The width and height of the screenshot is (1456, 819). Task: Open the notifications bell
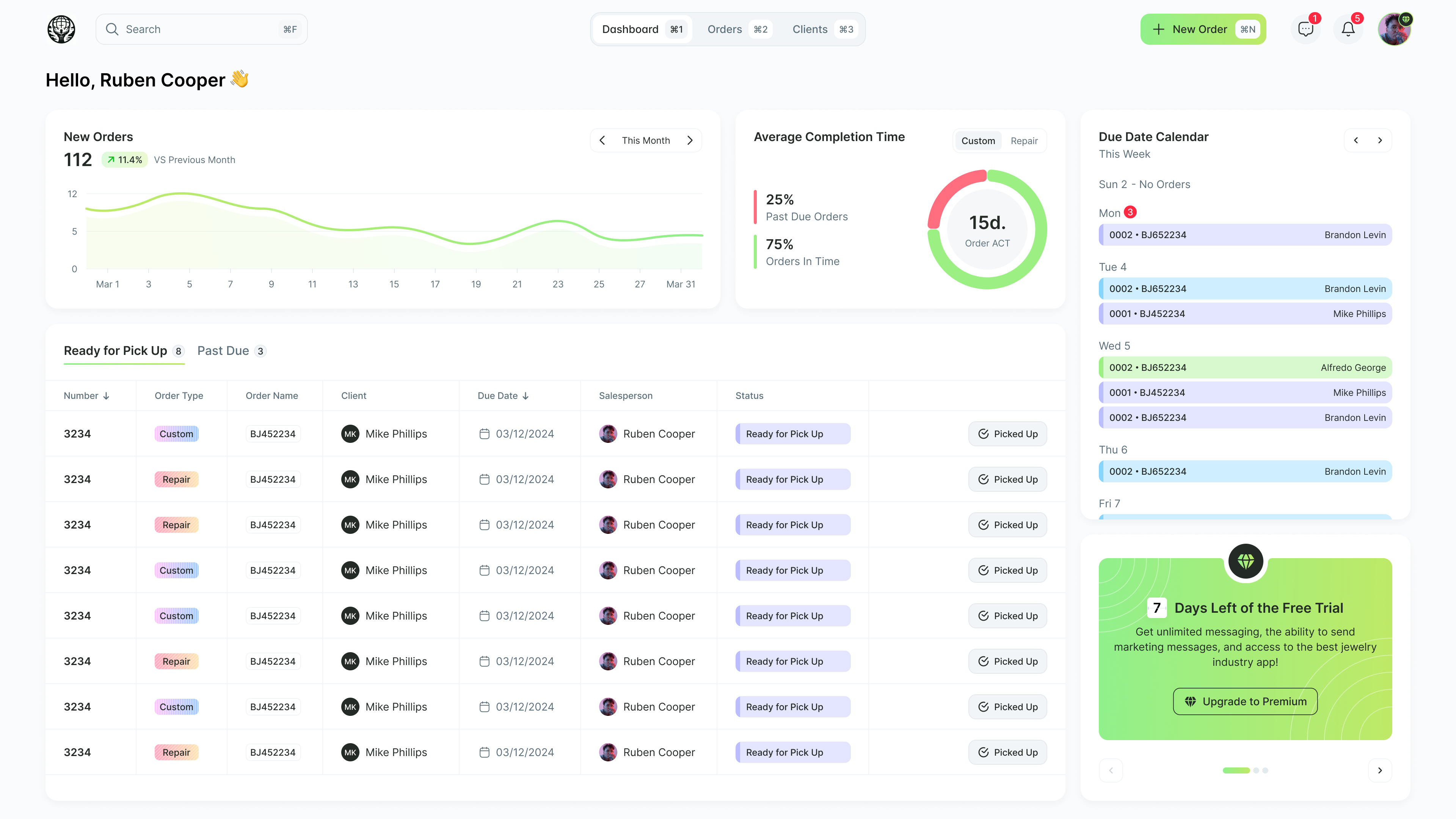click(1348, 30)
